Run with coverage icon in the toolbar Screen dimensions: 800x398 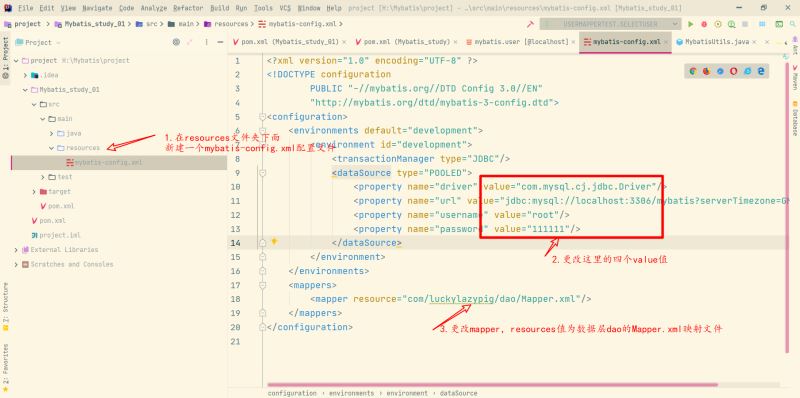point(718,24)
